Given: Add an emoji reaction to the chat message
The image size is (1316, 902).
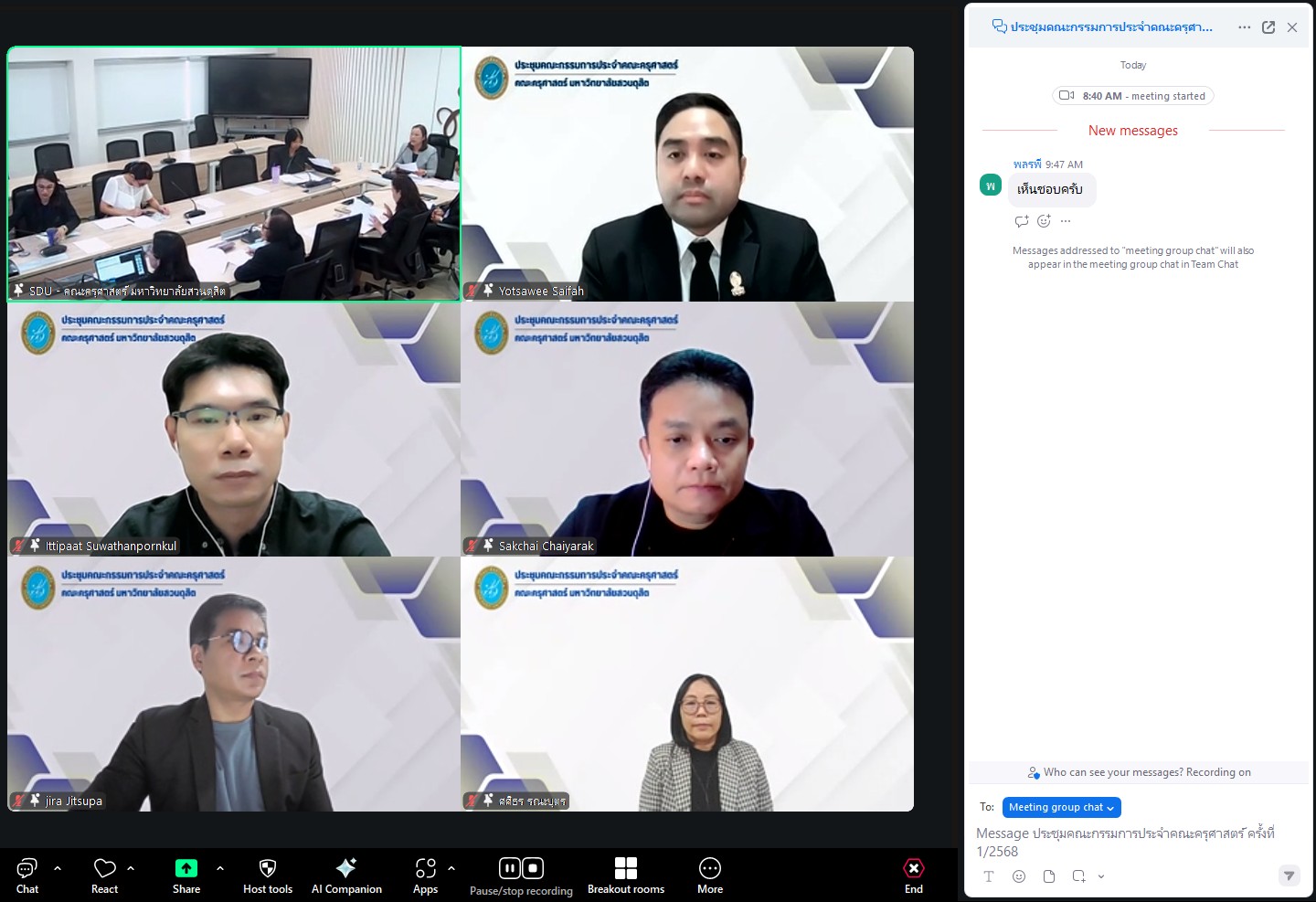Looking at the screenshot, I should pyautogui.click(x=1044, y=221).
